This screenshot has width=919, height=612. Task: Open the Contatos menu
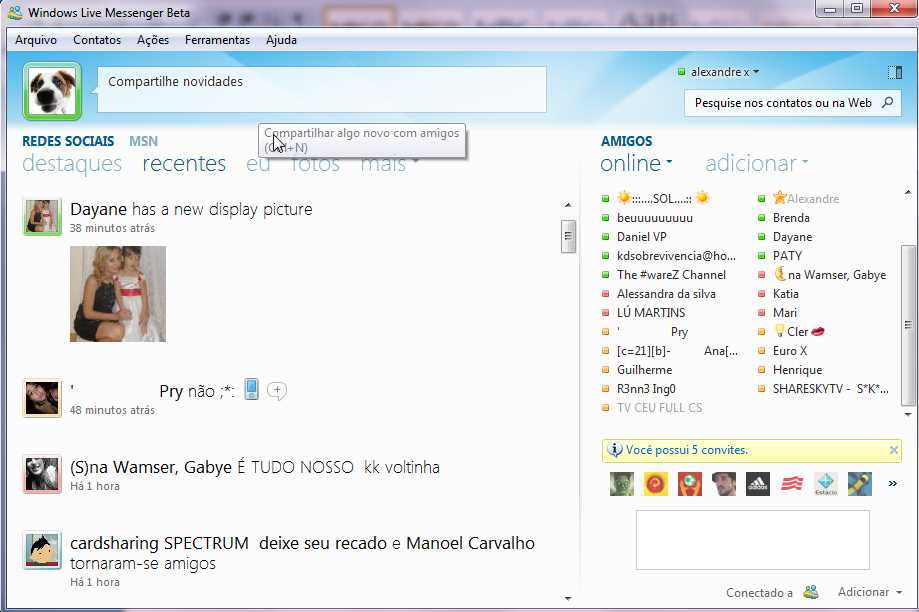[x=97, y=40]
